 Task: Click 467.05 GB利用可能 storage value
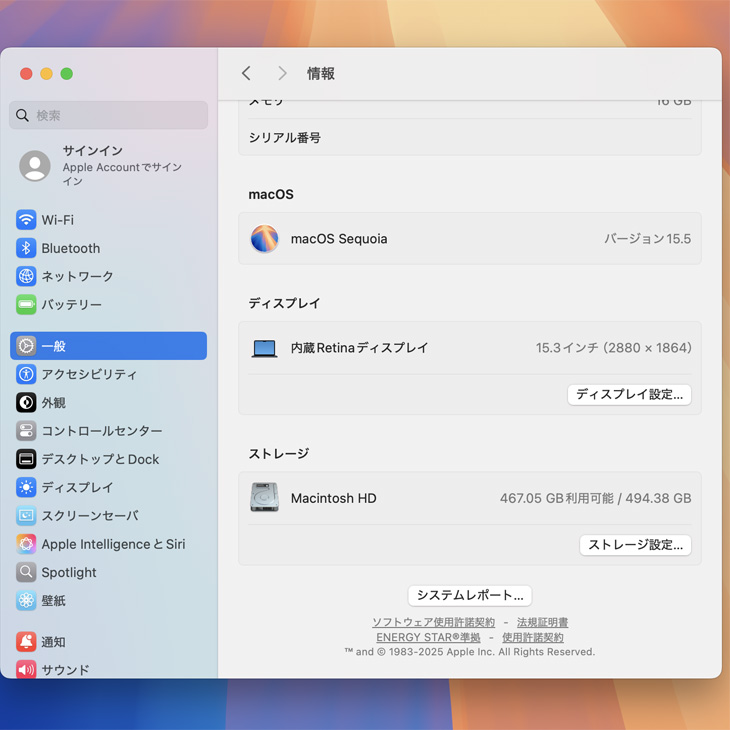point(557,498)
